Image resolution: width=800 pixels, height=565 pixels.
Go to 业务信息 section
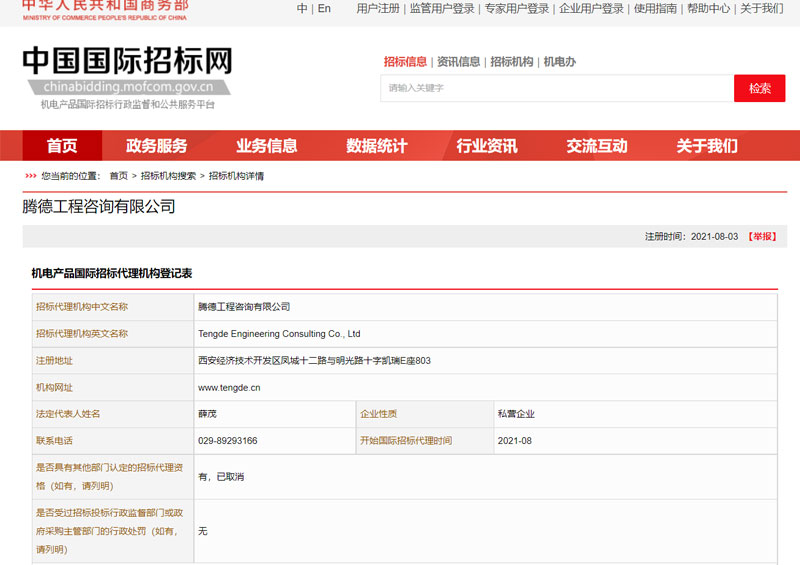click(x=267, y=146)
